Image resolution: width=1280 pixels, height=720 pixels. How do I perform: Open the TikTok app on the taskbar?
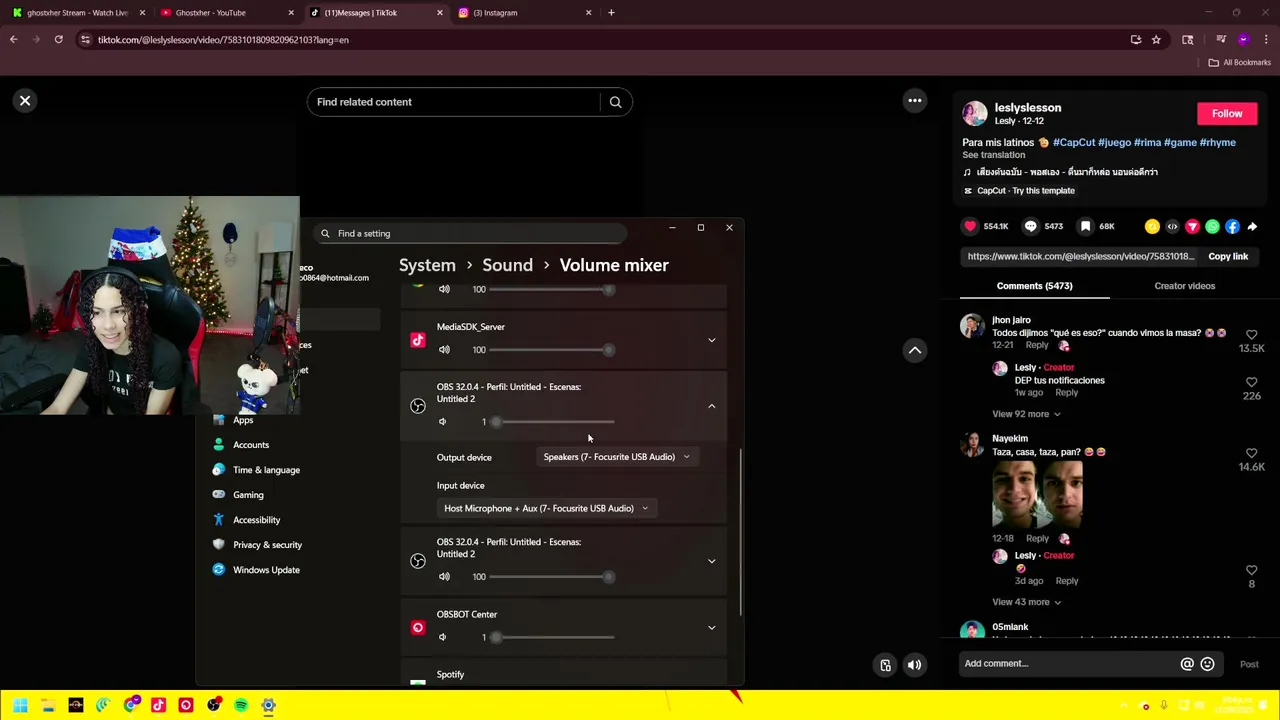click(158, 705)
